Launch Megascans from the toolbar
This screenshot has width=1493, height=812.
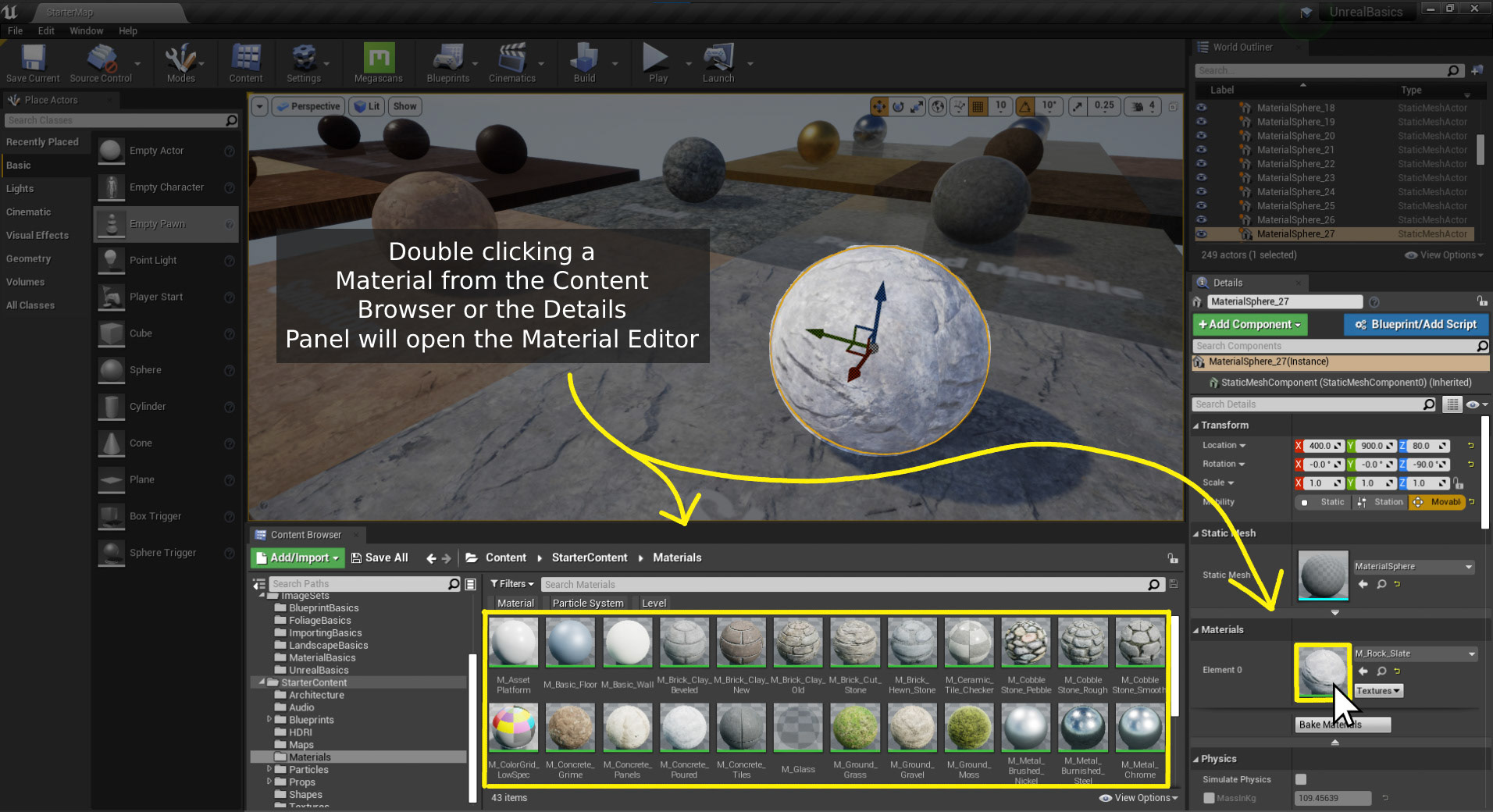379,62
